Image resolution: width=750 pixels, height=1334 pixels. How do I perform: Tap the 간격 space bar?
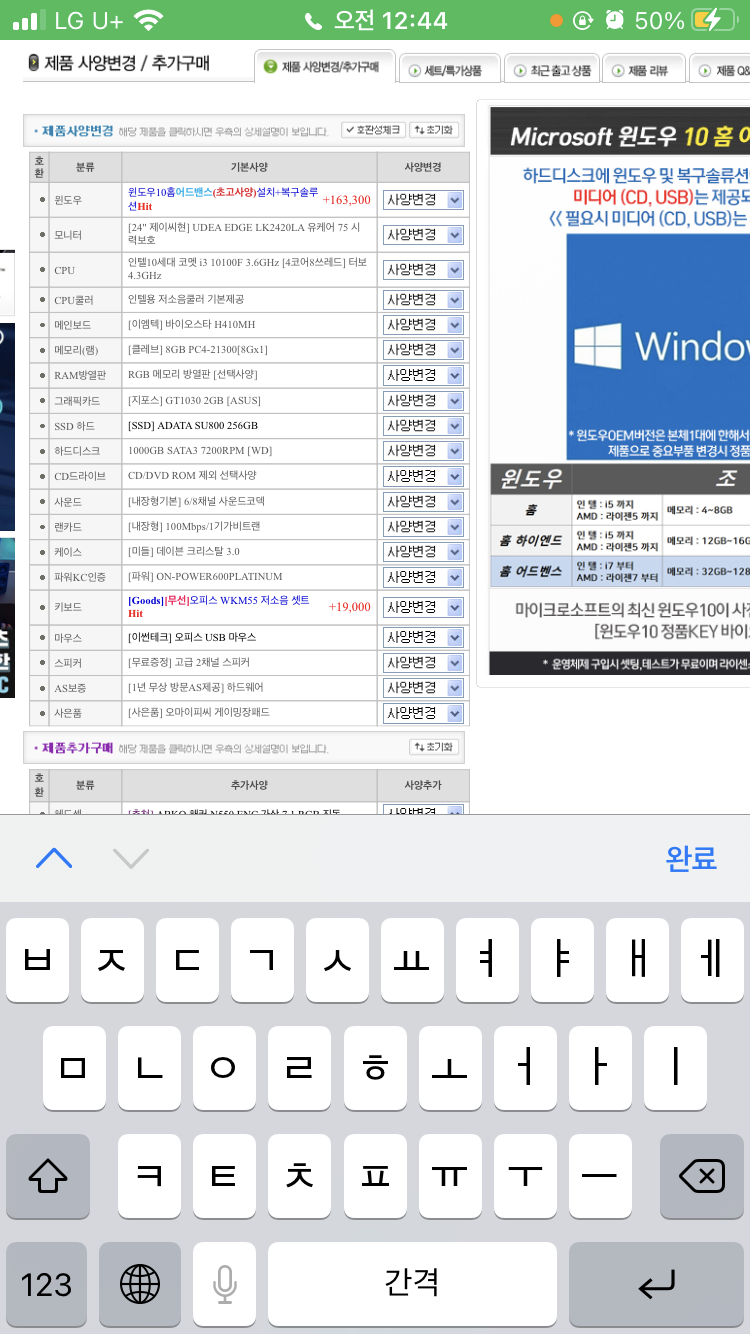(x=412, y=1283)
